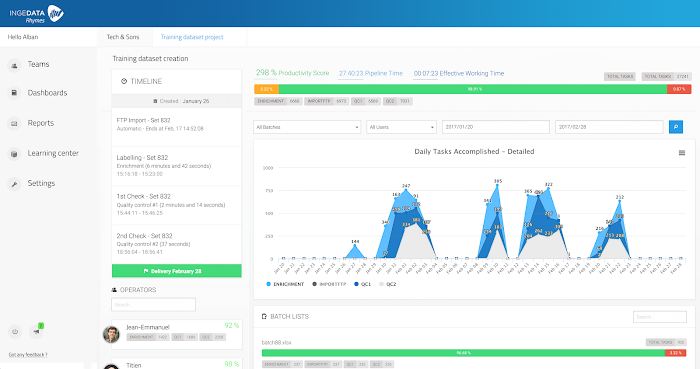Click Jean-Emmanuel's avatar photo

point(111,334)
